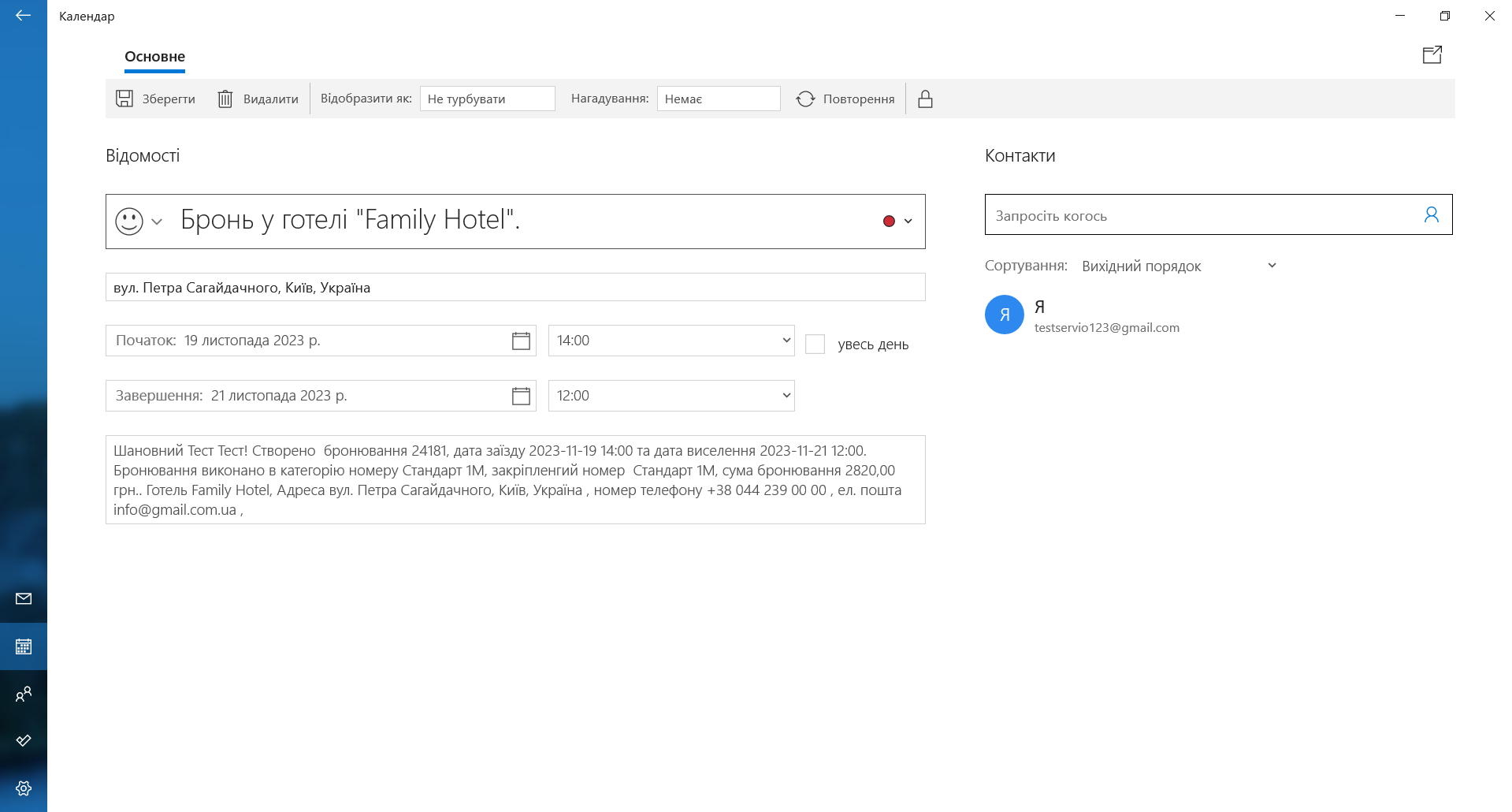Toggle the 'увесь день' checkbox
Screen dimensions: 1512x812
click(815, 345)
